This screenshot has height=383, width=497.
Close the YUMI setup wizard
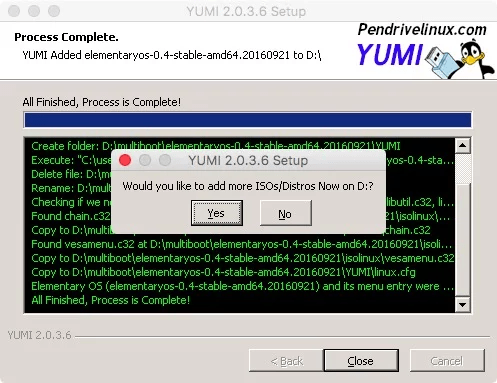(x=361, y=361)
